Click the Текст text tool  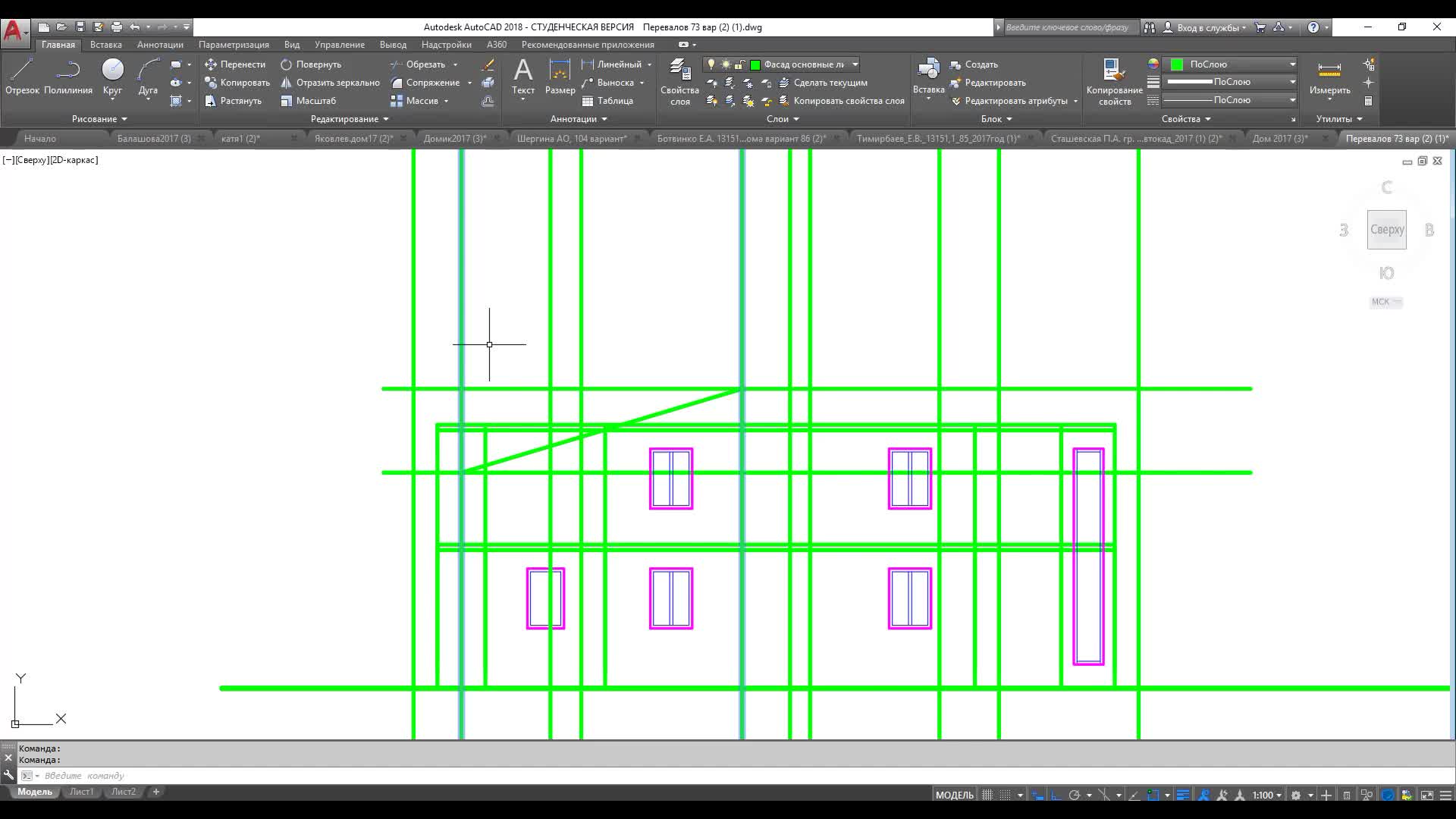coord(523,77)
